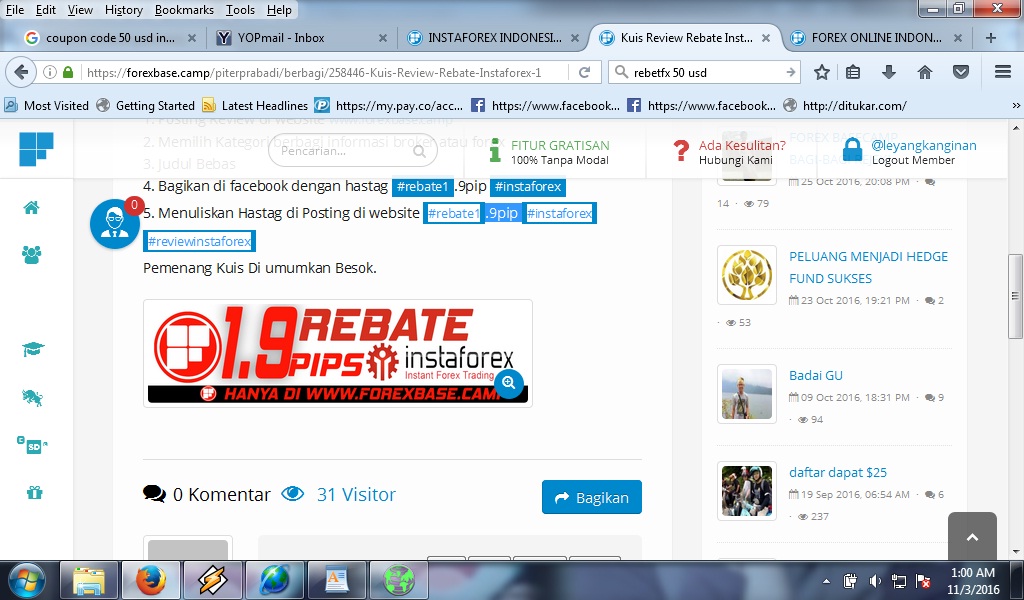This screenshot has height=600, width=1024.
Task: Open the File menu
Action: click(x=14, y=10)
